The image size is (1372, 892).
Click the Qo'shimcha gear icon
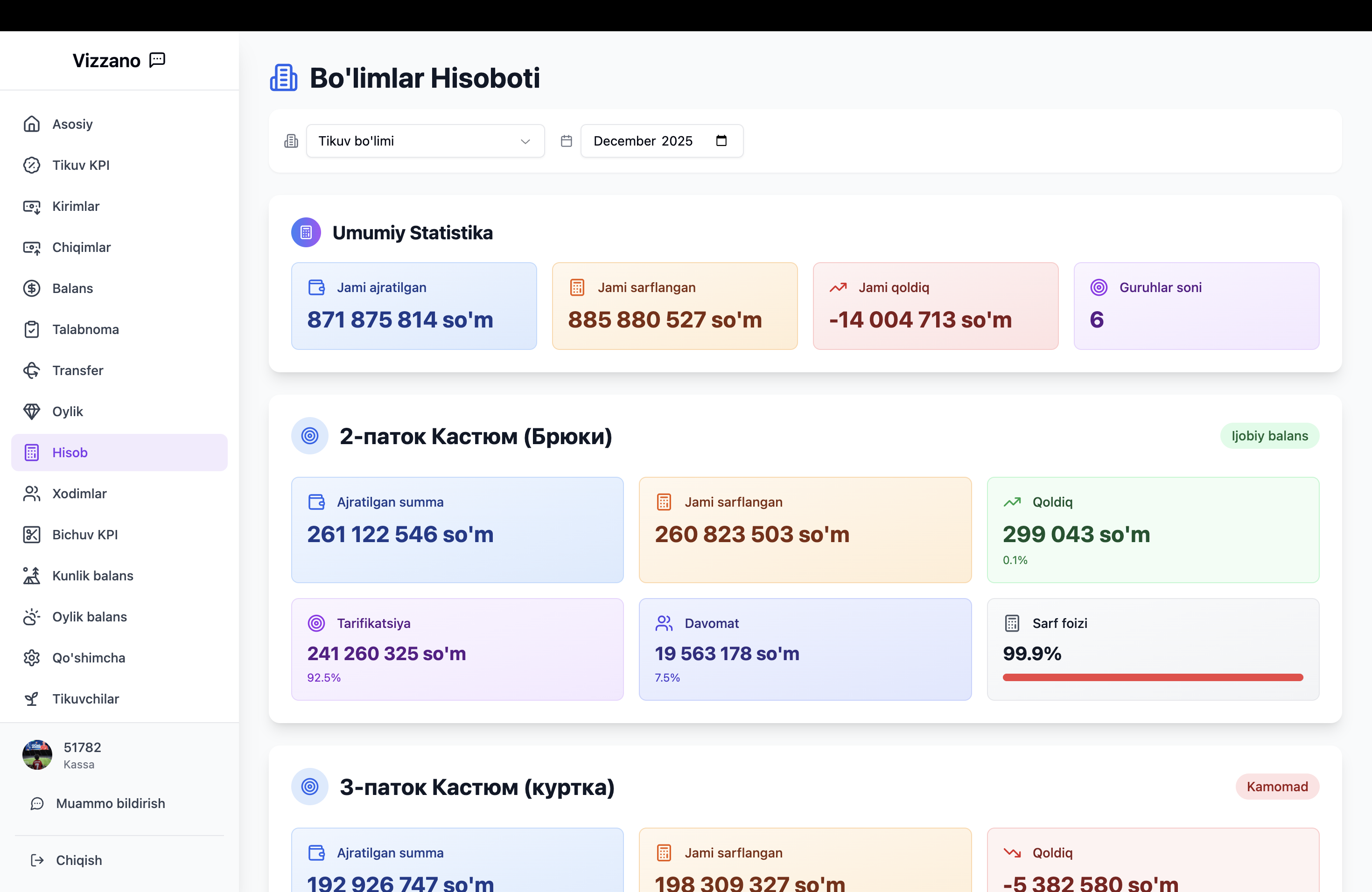tap(32, 658)
